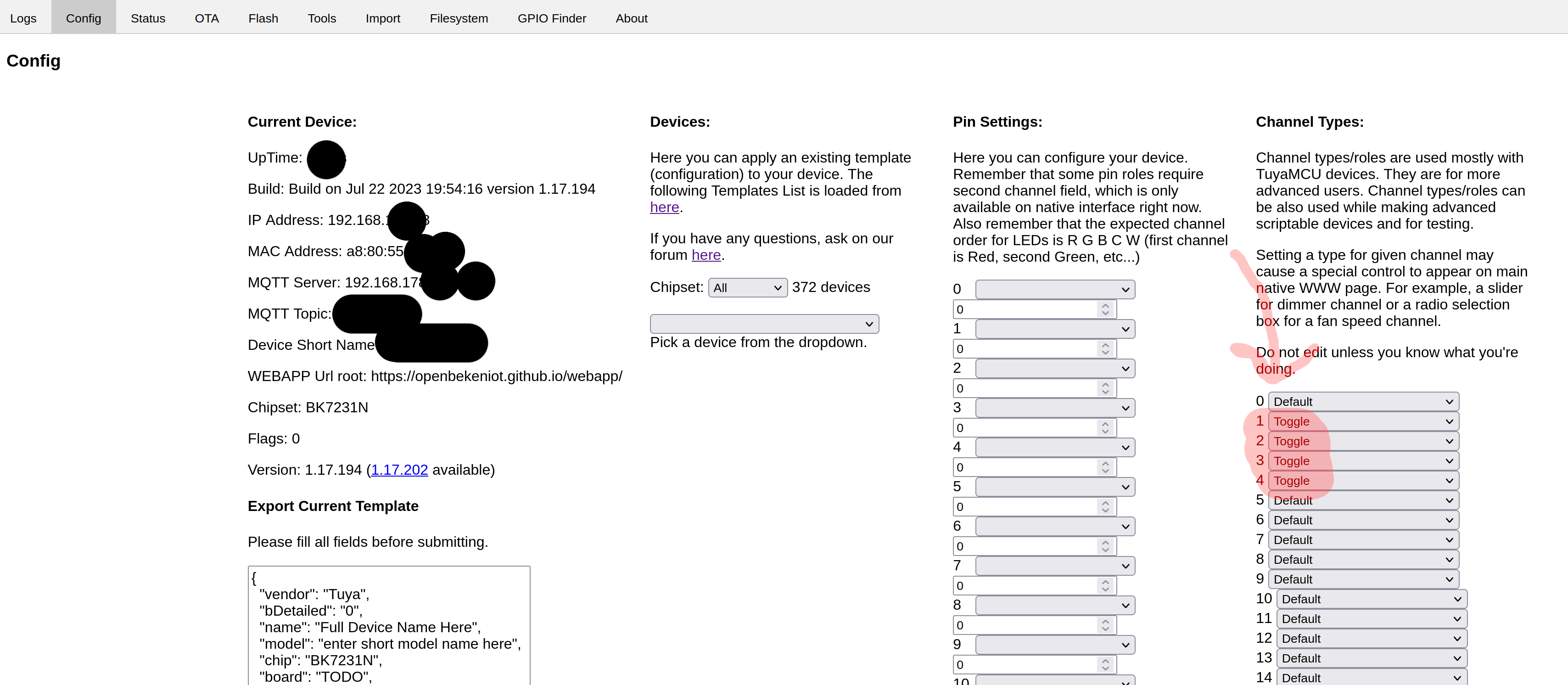Open channel 2 Toggle type dropdown
The width and height of the screenshot is (1568, 685).
click(x=1363, y=442)
